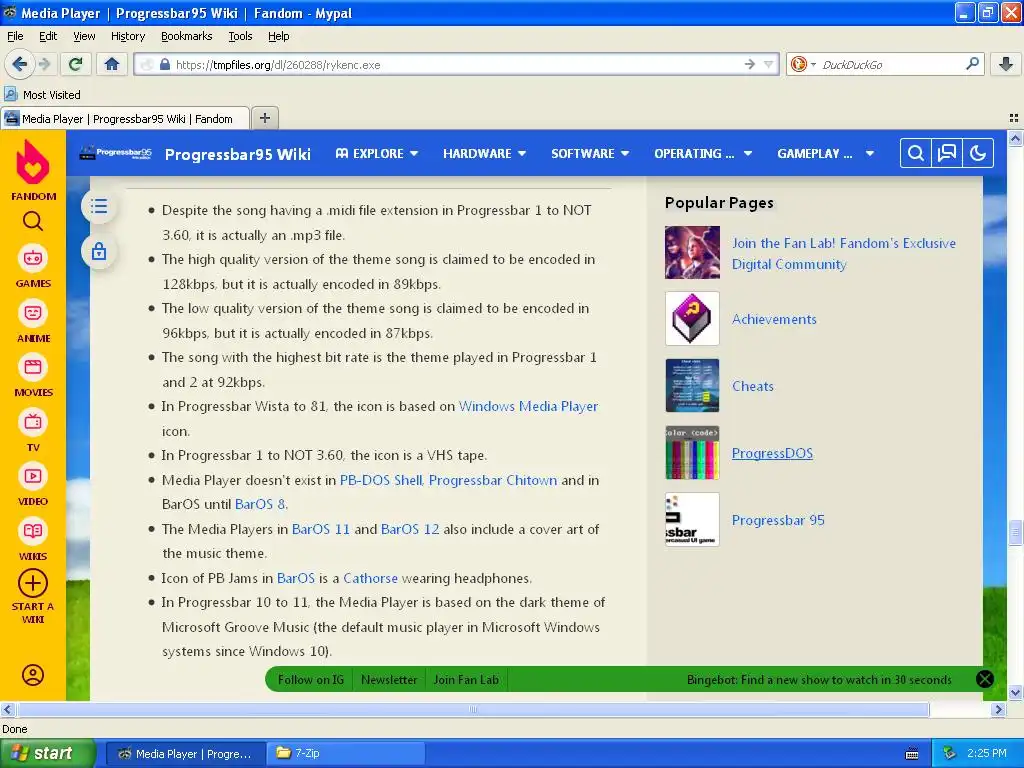Toggle dark theme with moon icon
This screenshot has width=1024, height=768.
tap(978, 153)
